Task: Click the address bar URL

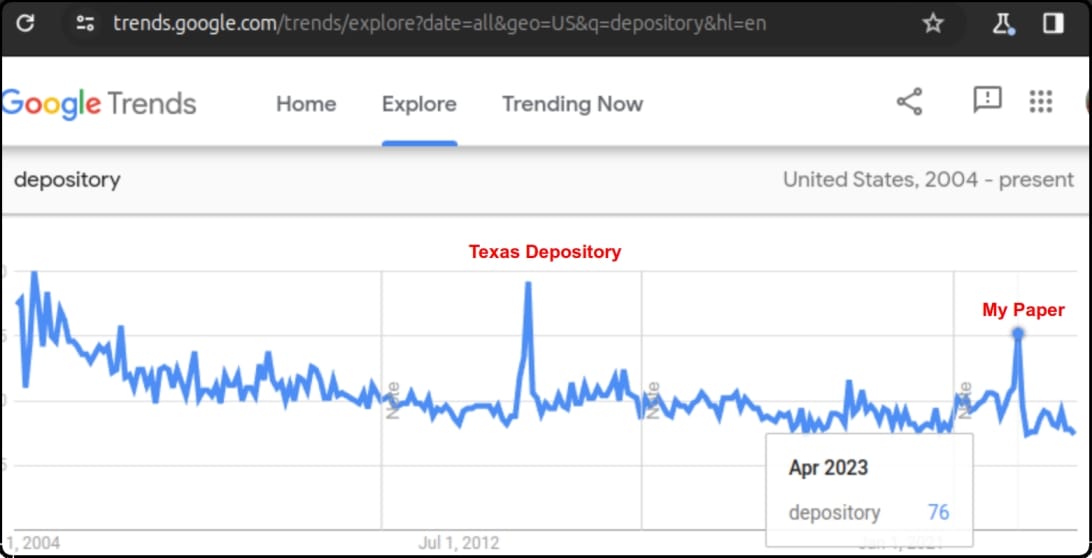Action: coord(440,23)
